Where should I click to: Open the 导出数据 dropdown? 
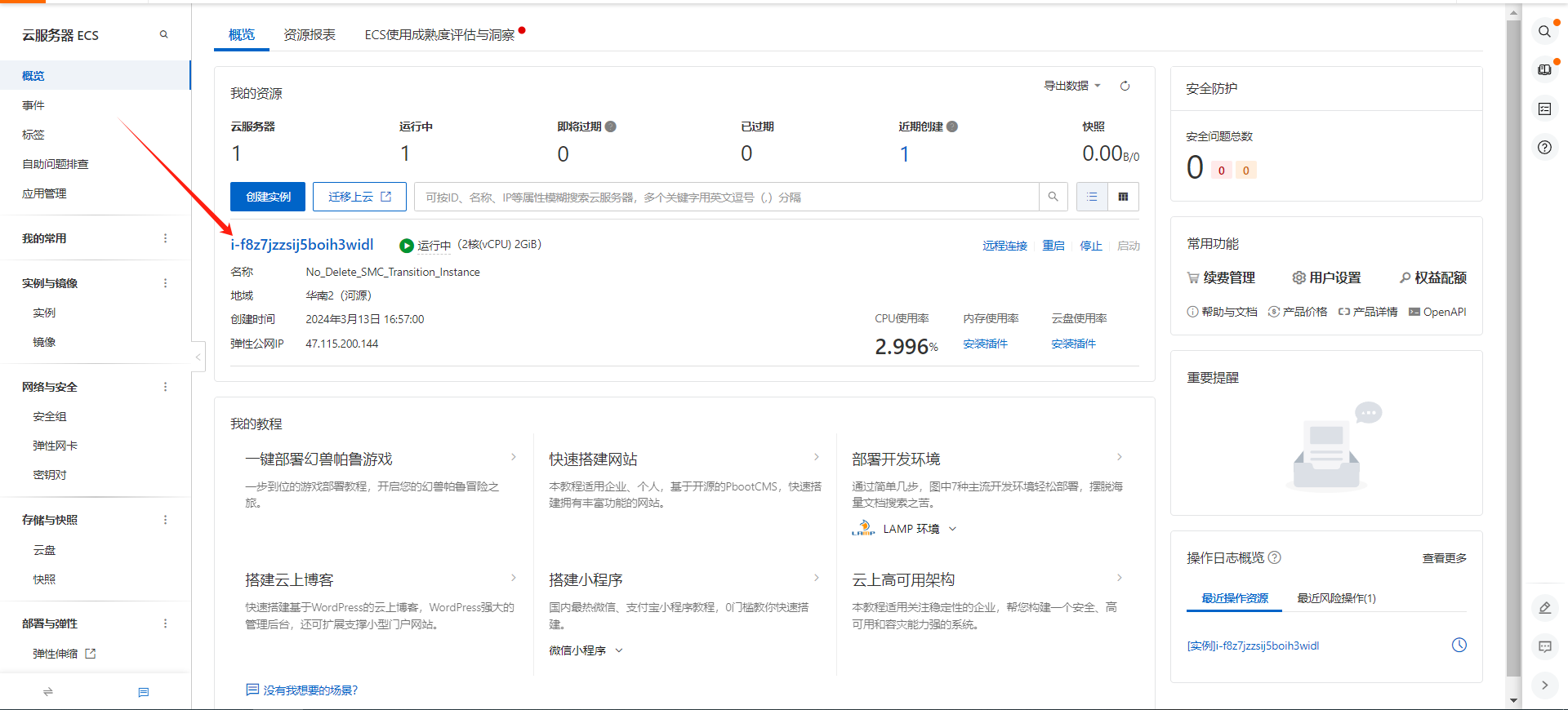[x=1072, y=86]
